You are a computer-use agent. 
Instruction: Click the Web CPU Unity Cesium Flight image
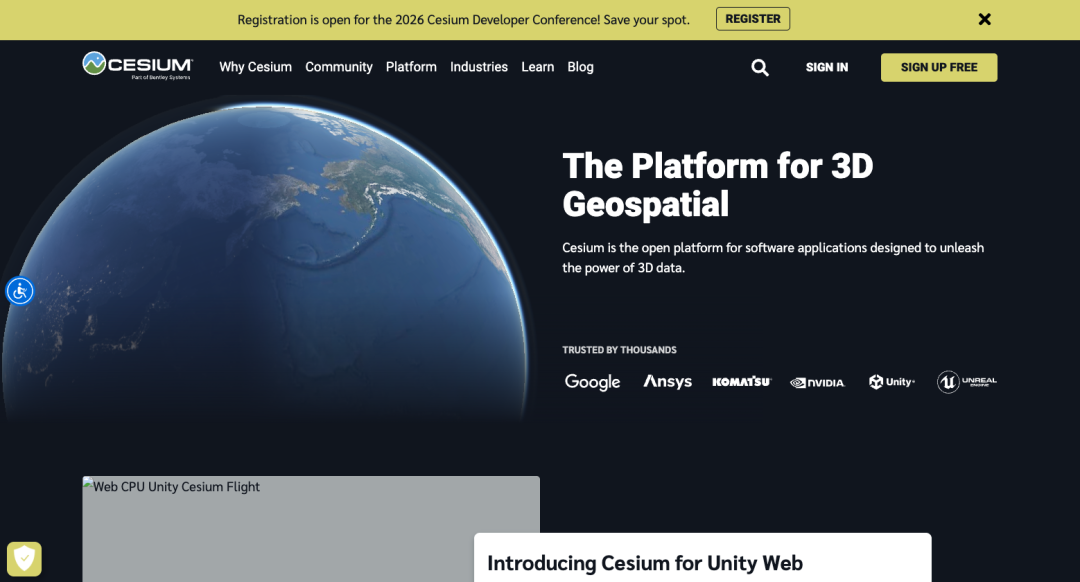pos(311,529)
